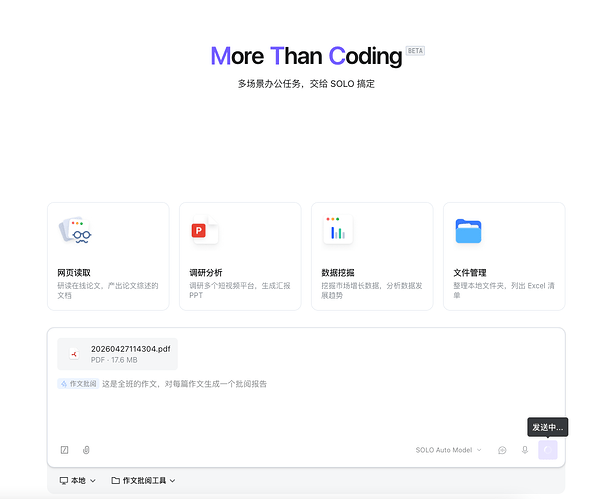This screenshot has height=499, width=616.
Task: Open attached file 20260427114304.pdf
Action: pos(117,354)
